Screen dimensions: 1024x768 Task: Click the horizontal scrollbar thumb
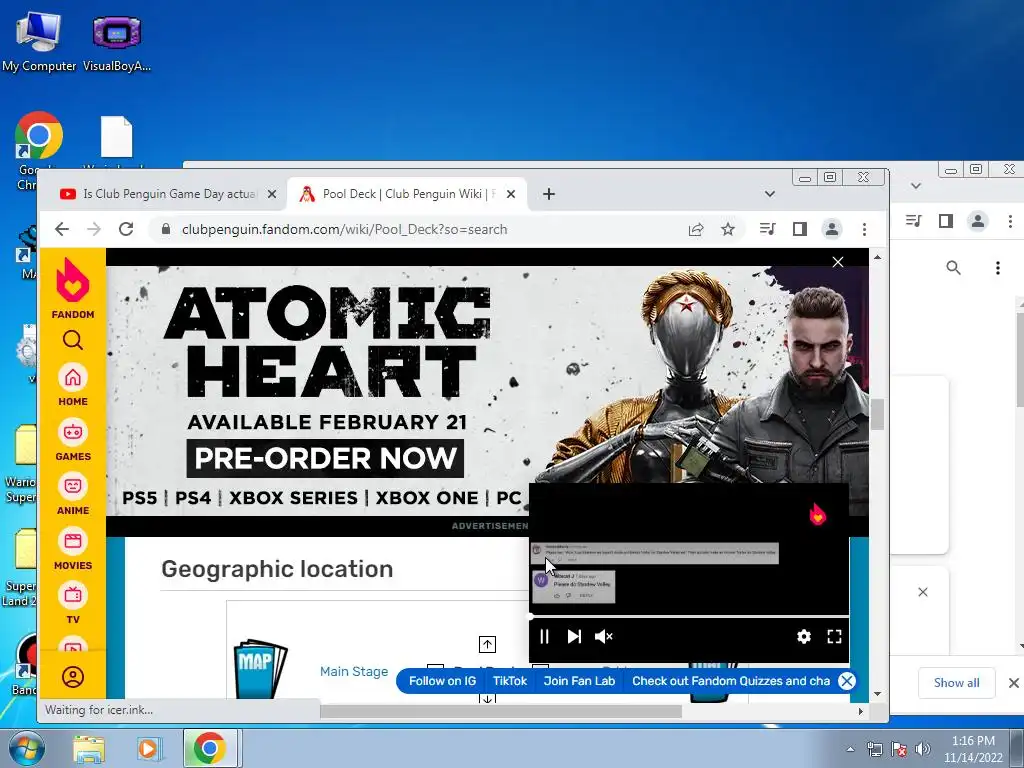(501, 712)
